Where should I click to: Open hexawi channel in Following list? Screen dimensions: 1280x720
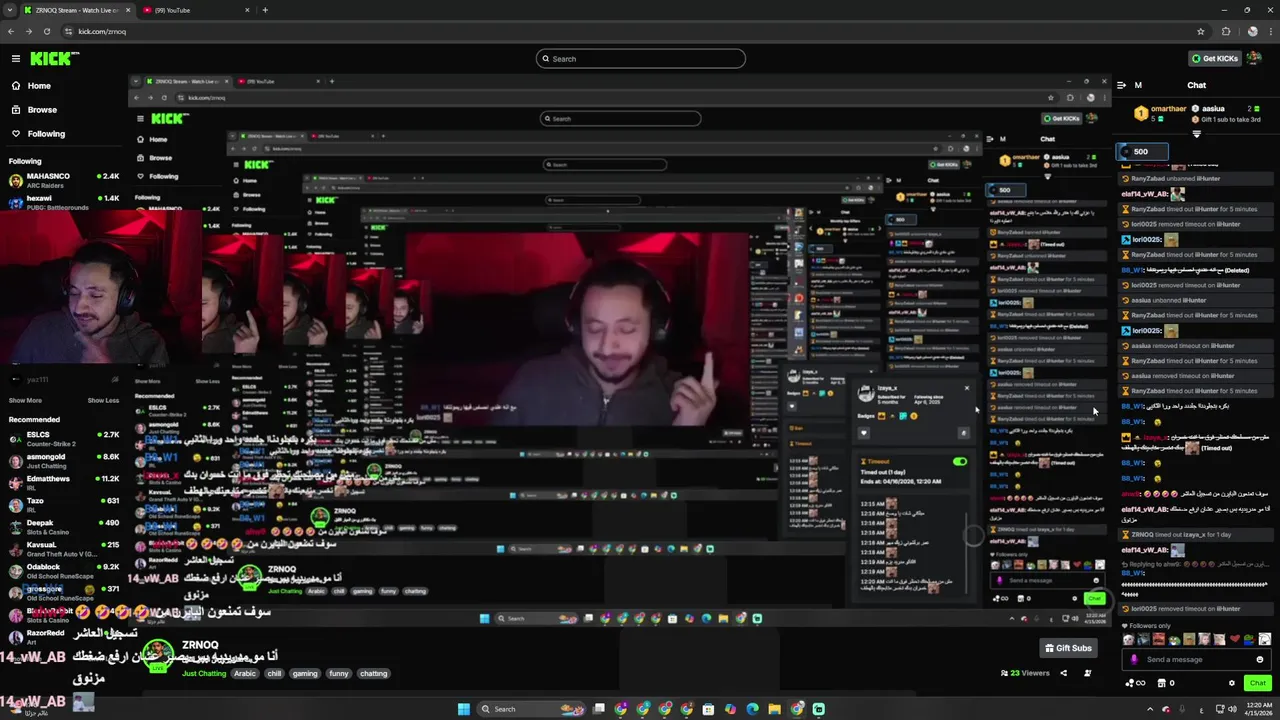[64, 201]
